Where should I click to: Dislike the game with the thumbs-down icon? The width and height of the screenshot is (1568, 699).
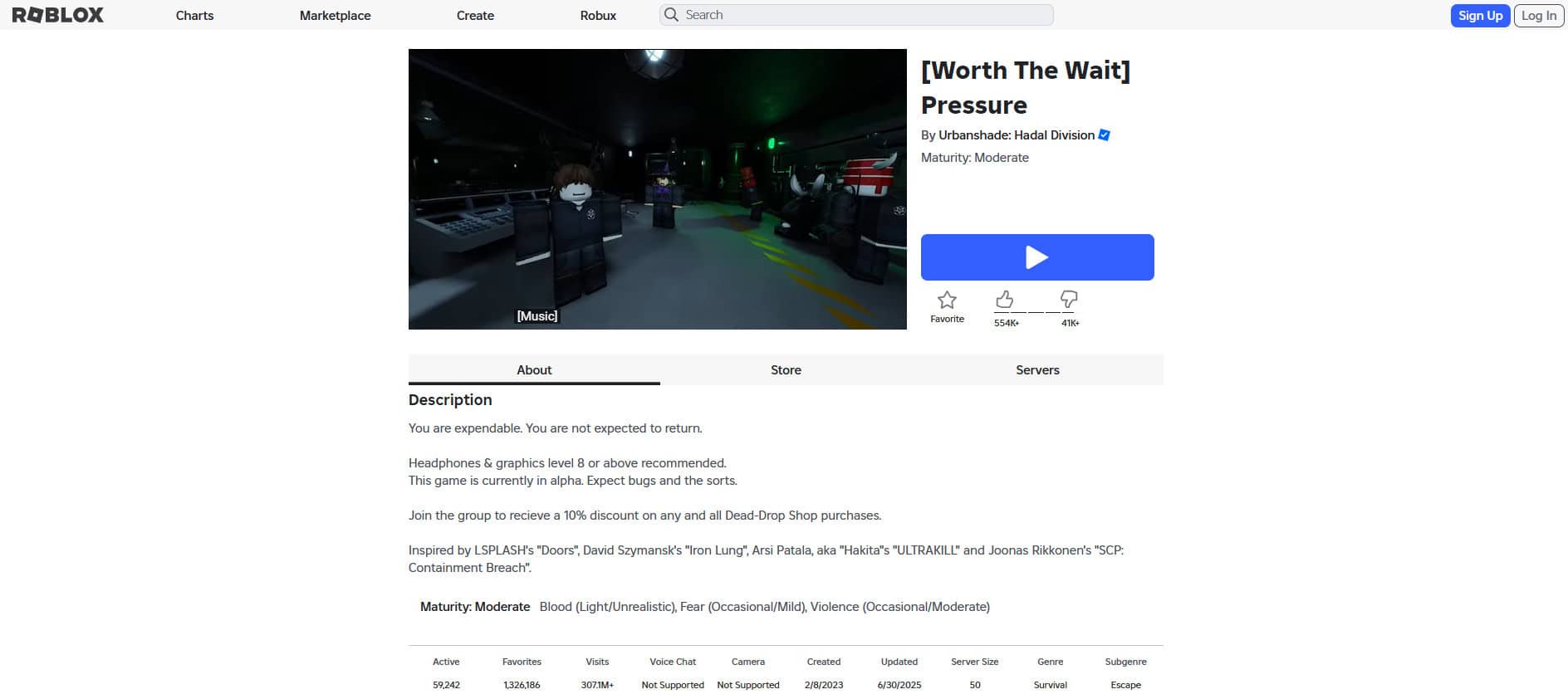pos(1069,299)
